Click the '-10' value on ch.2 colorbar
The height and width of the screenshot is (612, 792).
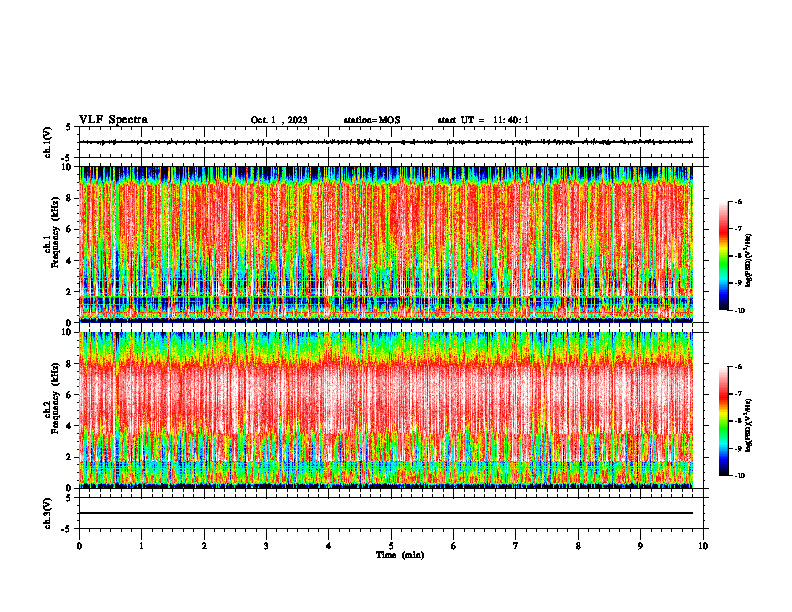(739, 475)
